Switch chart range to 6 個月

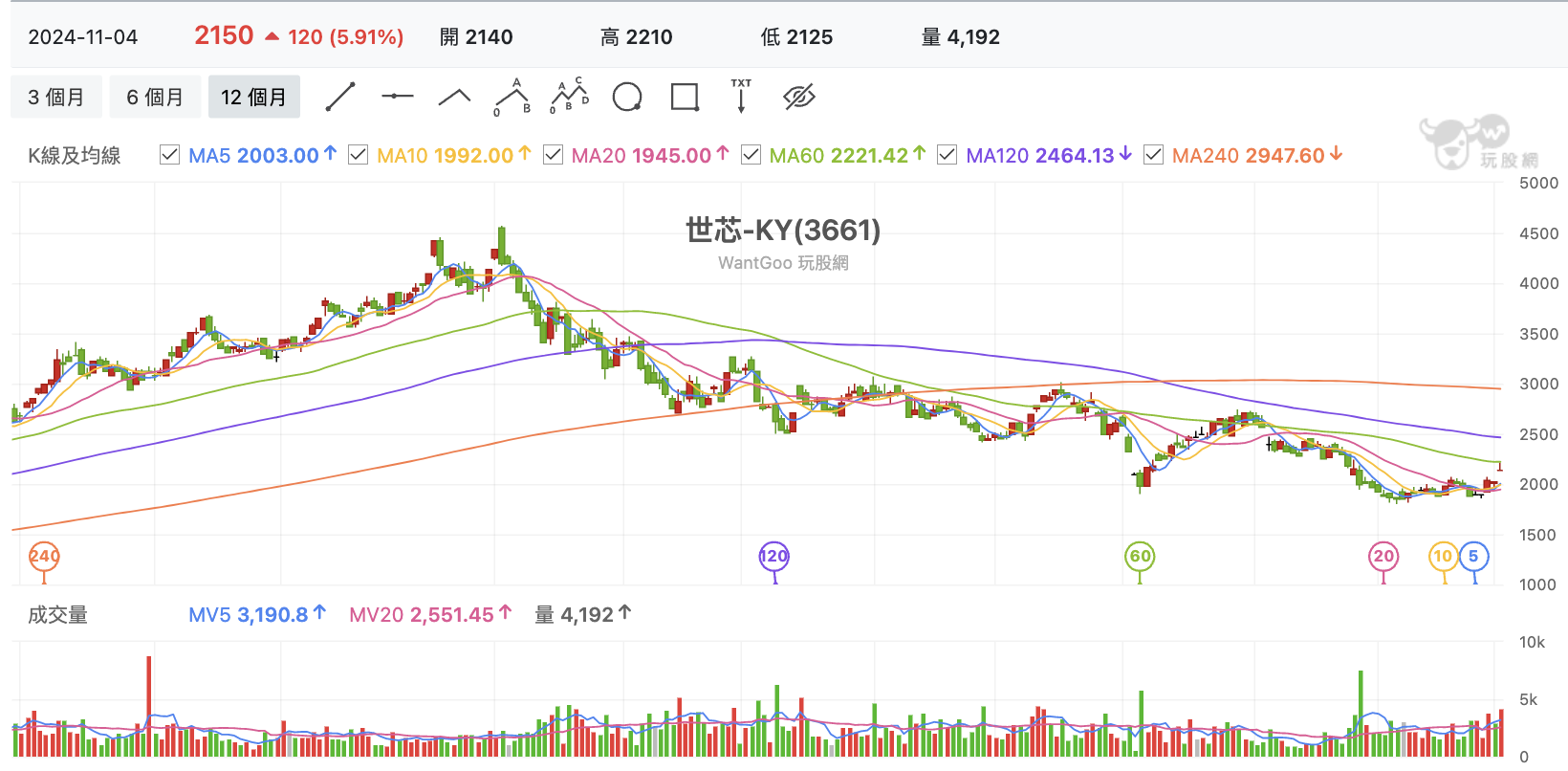(x=155, y=97)
